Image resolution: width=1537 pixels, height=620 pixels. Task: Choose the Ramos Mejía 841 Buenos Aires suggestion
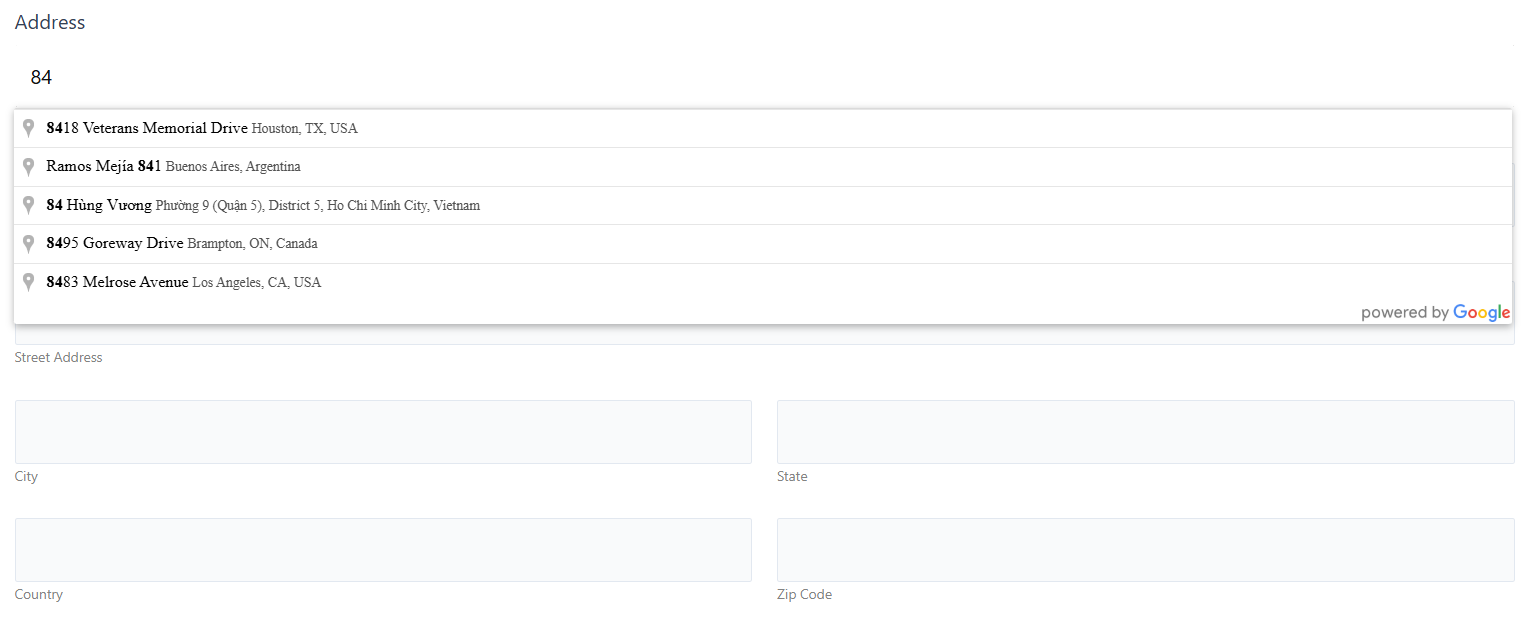(x=173, y=167)
